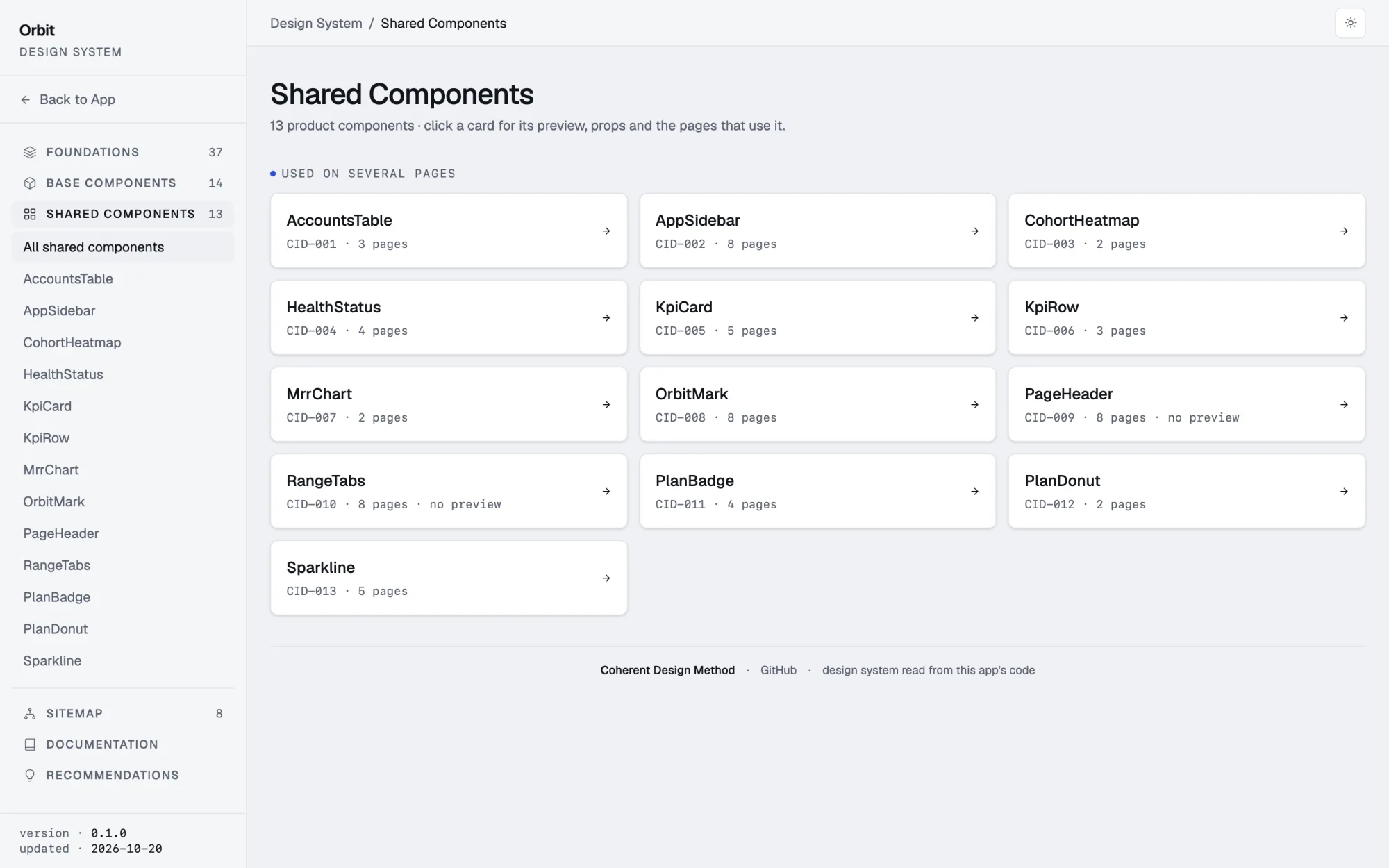The width and height of the screenshot is (1389, 868).
Task: Toggle the light/dark theme sun icon
Action: pyautogui.click(x=1350, y=23)
